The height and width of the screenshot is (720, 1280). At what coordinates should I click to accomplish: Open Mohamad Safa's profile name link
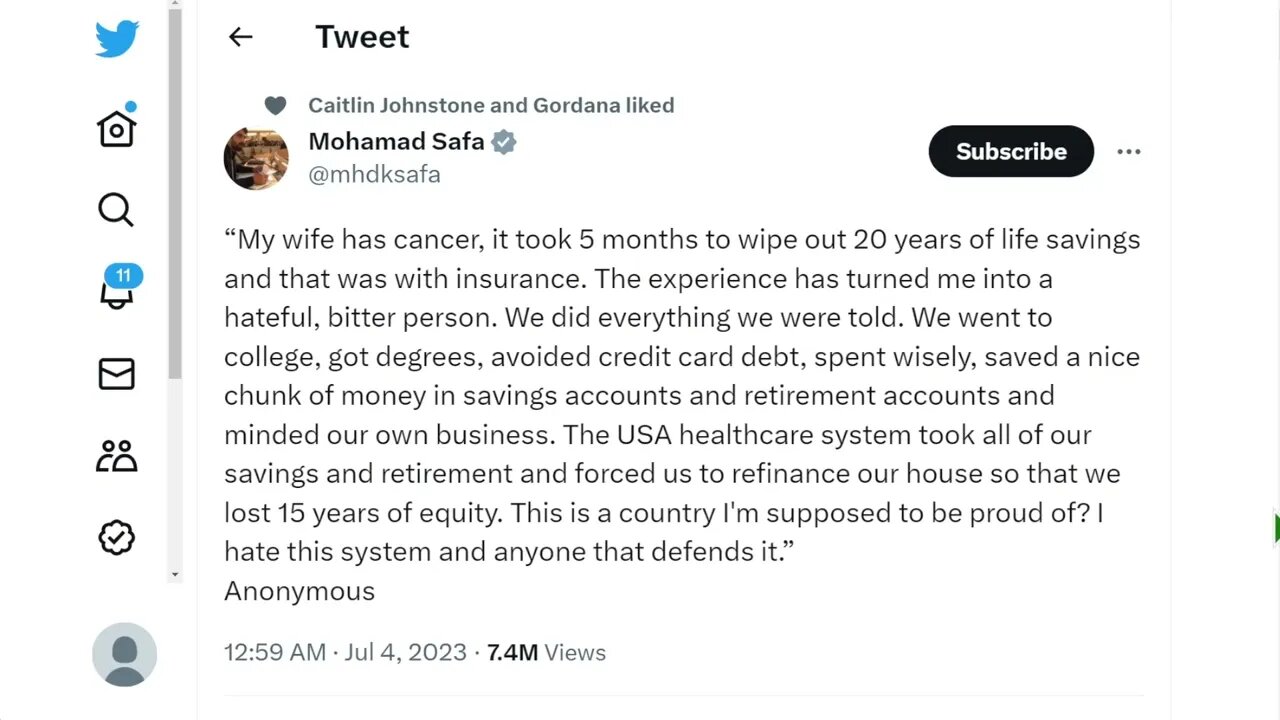pyautogui.click(x=396, y=141)
